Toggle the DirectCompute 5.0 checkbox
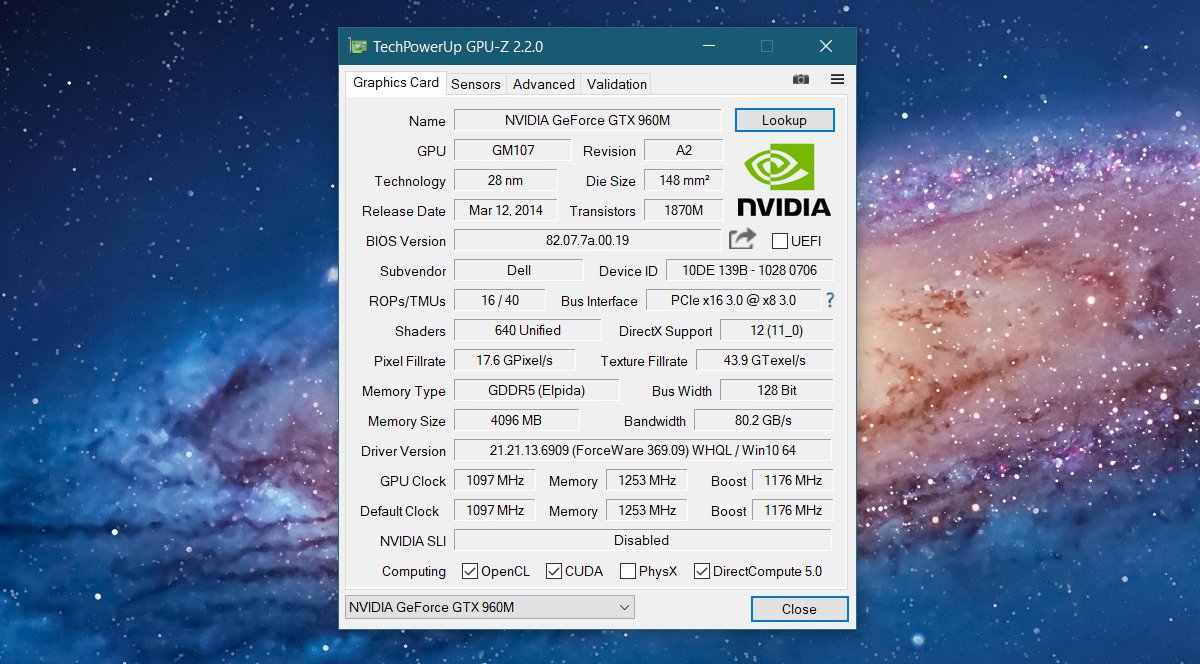The height and width of the screenshot is (664, 1200). click(701, 571)
